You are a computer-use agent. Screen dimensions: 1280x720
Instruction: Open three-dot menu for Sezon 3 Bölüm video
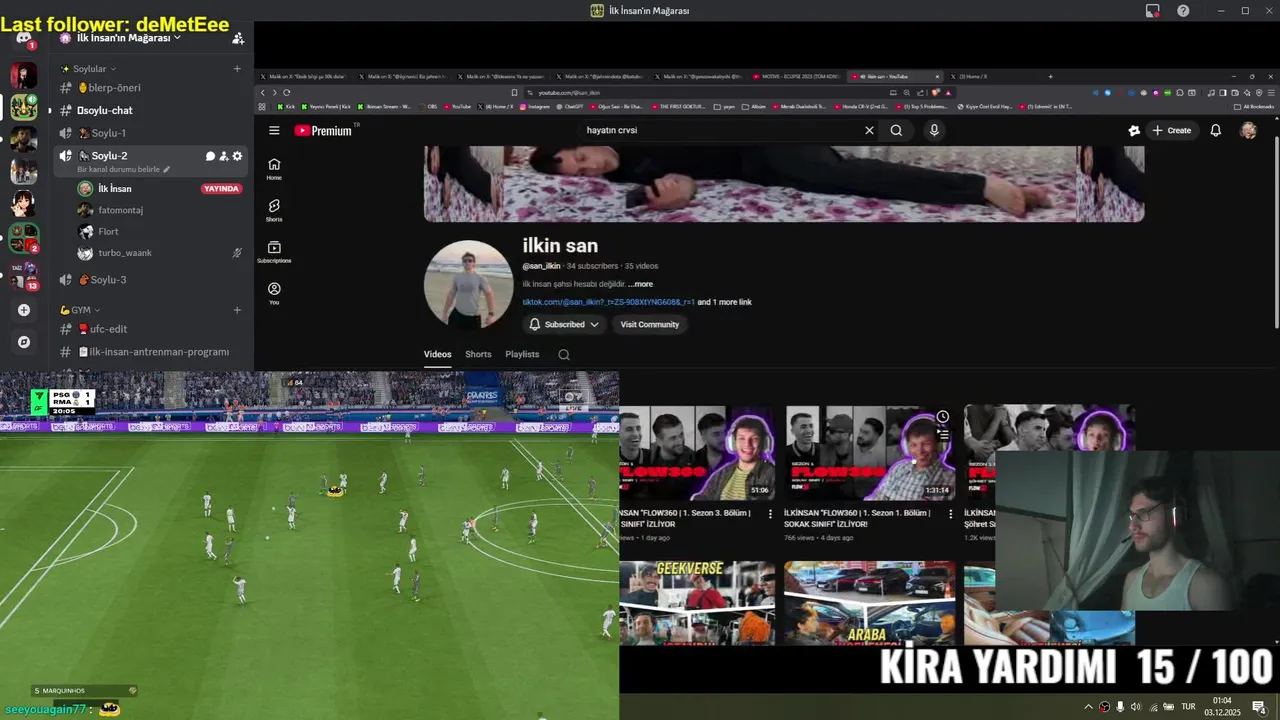(770, 513)
